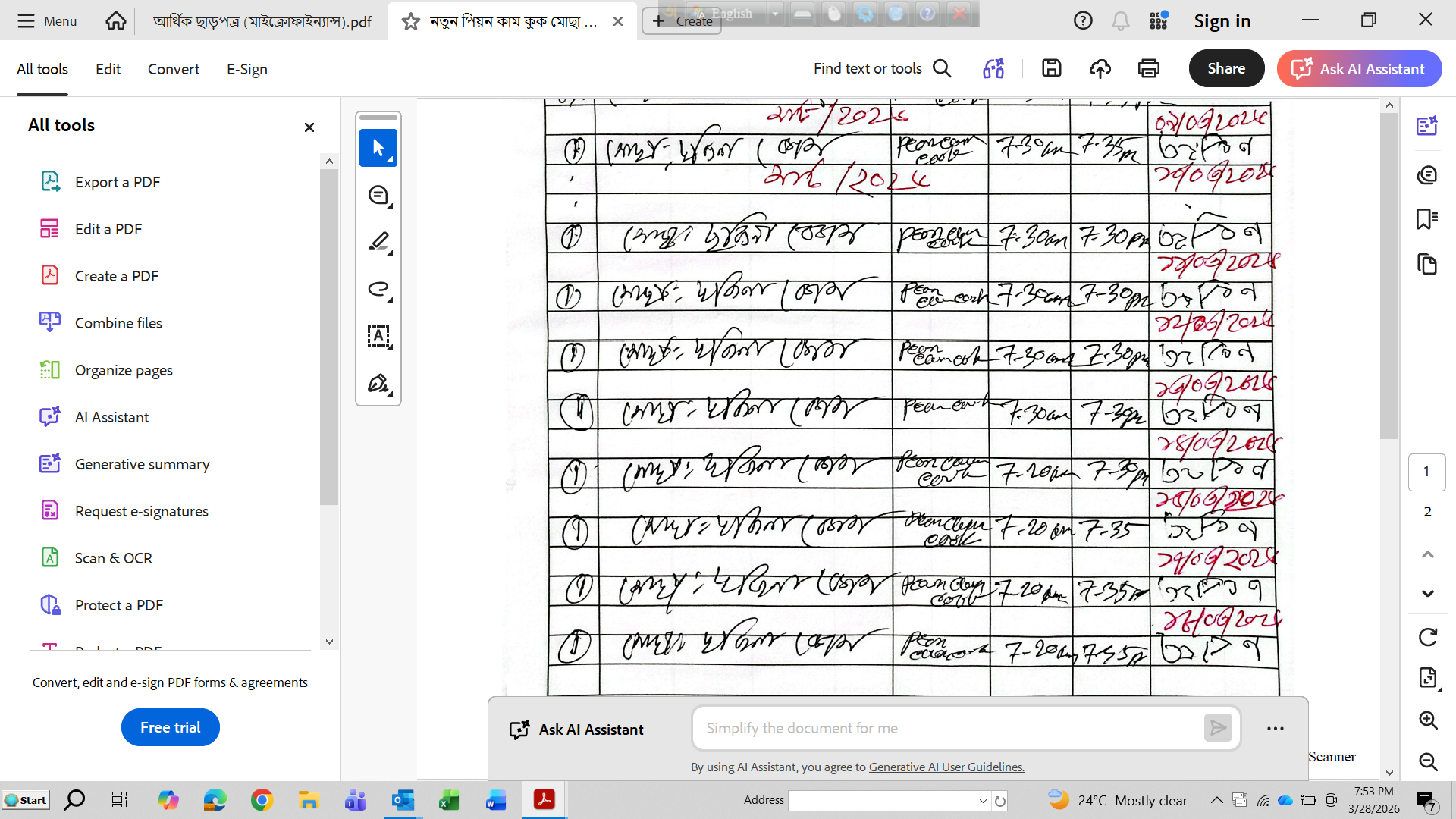Open the bookmarks panel icon
This screenshot has width=1456, height=819.
coord(1426,219)
